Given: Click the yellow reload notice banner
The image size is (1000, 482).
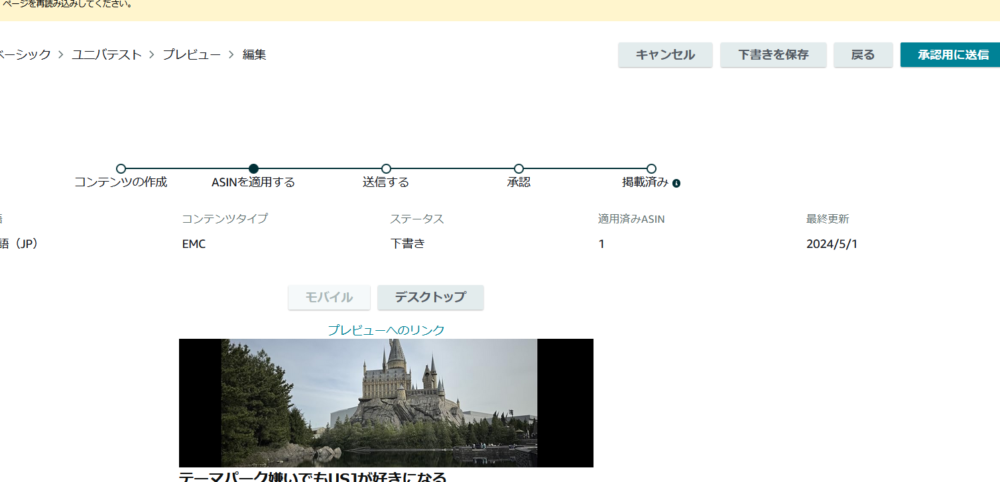Looking at the screenshot, I should click(x=500, y=8).
